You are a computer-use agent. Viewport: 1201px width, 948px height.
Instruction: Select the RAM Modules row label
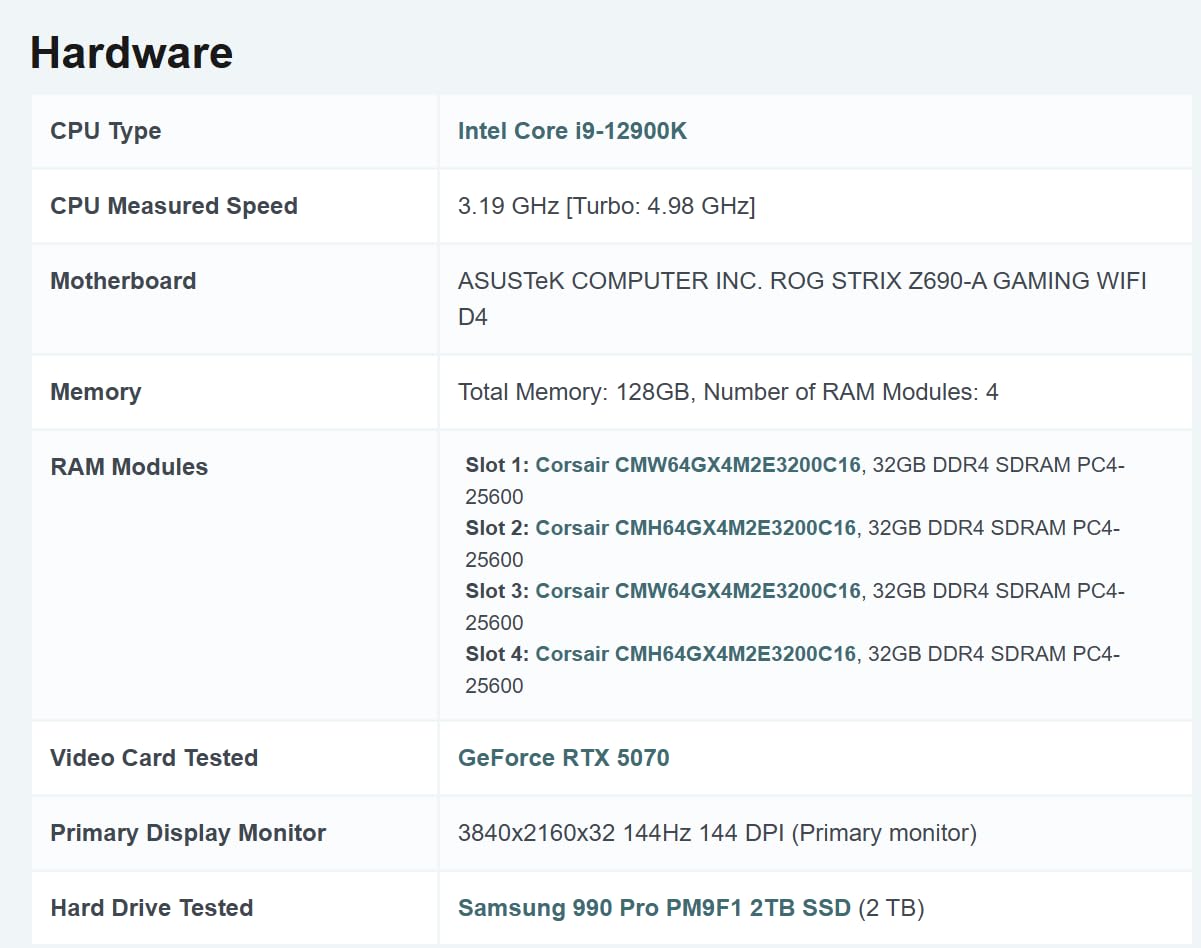[x=129, y=466]
